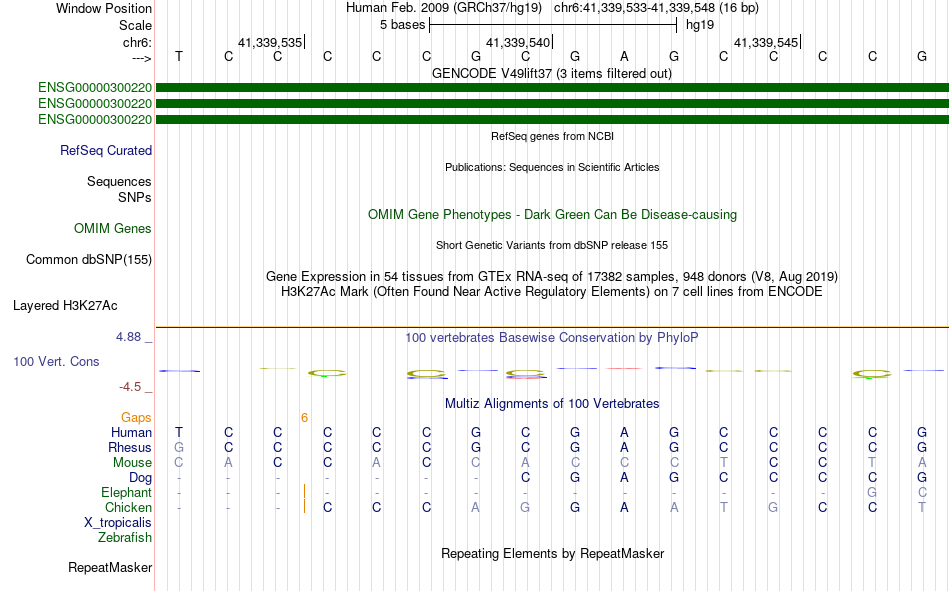The height and width of the screenshot is (591, 950).
Task: Select the Human species label
Action: coord(131,432)
